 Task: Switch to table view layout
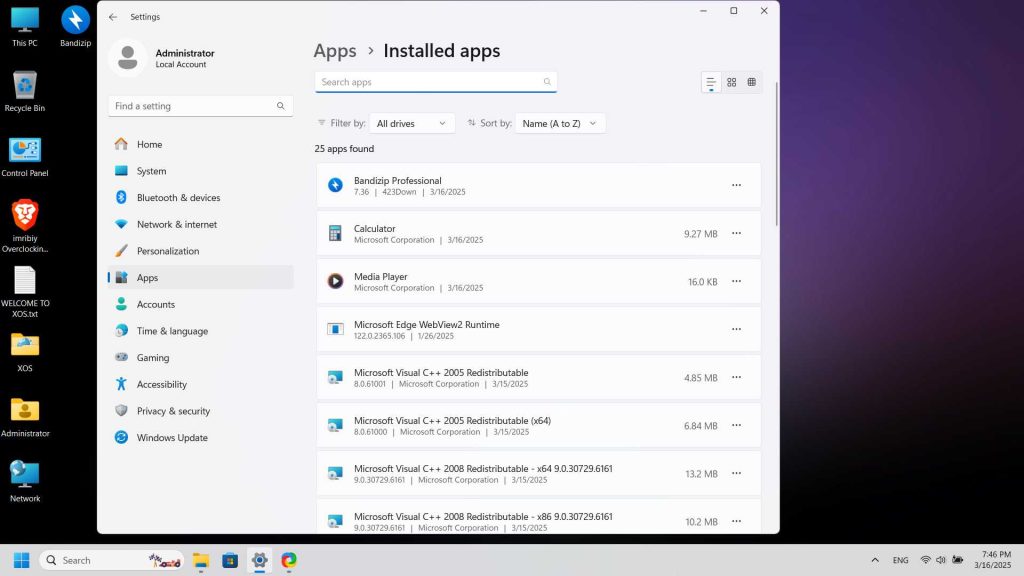(752, 82)
